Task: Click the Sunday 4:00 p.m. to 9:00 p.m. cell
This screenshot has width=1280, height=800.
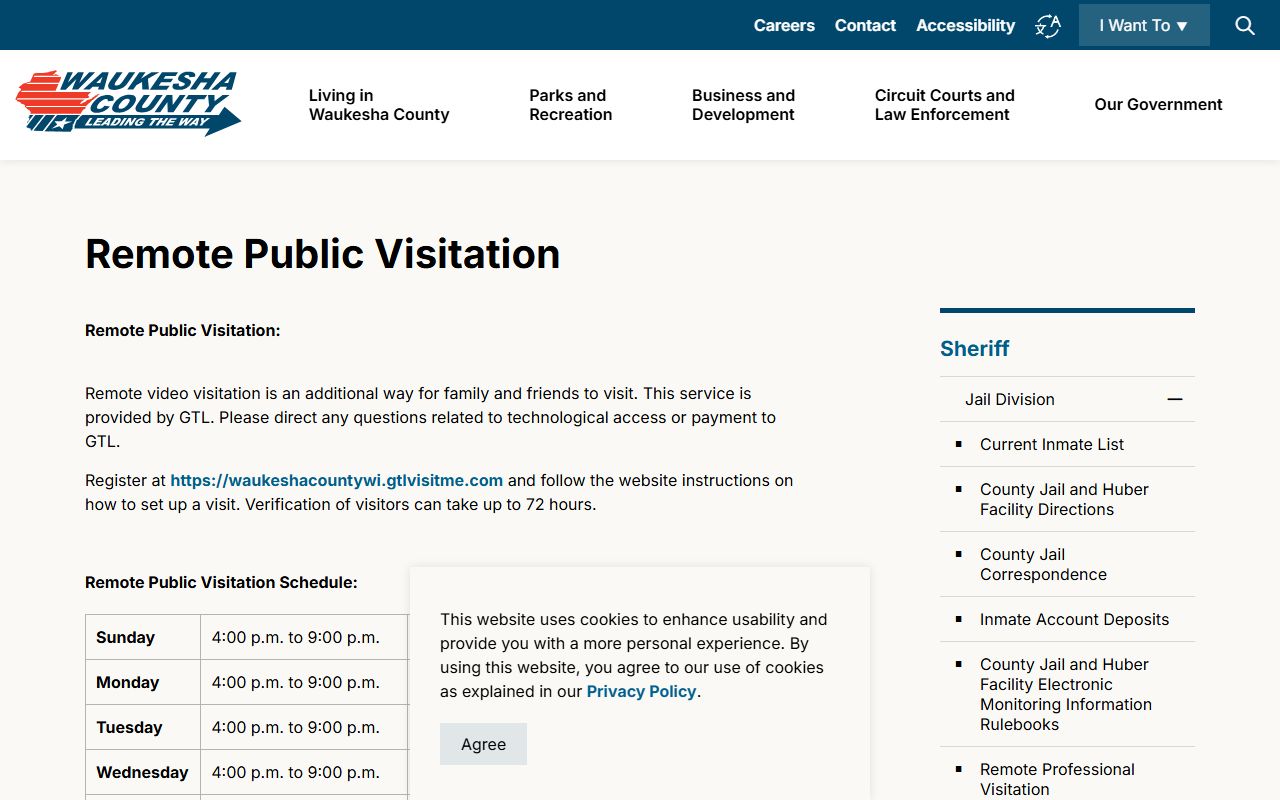Action: click(x=304, y=637)
